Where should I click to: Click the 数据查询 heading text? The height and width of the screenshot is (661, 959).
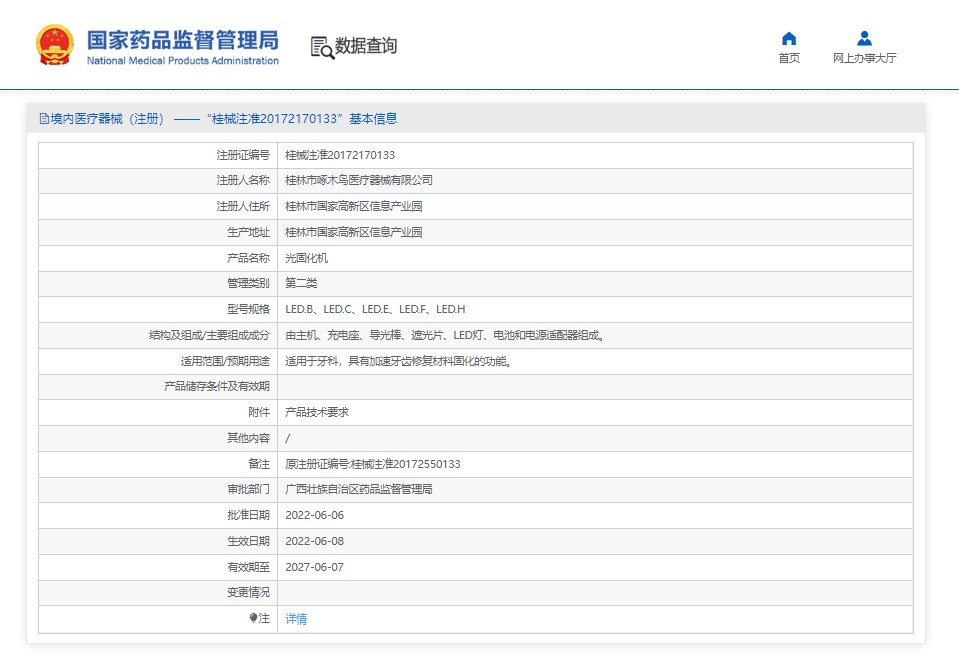(x=366, y=46)
